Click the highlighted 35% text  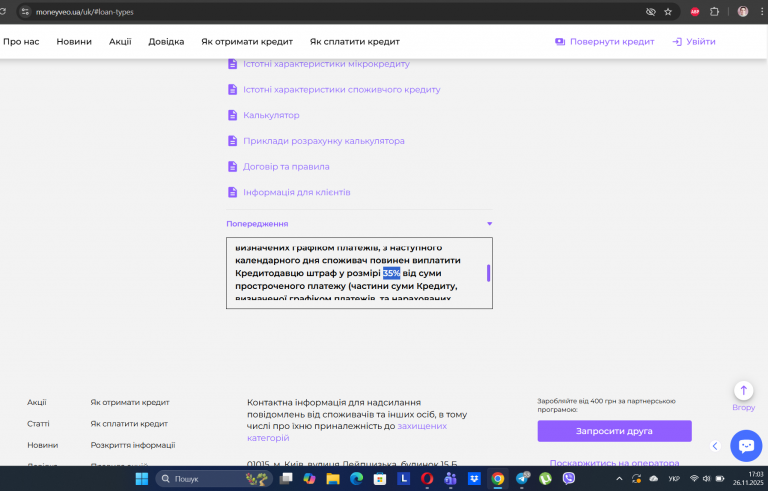tap(391, 273)
